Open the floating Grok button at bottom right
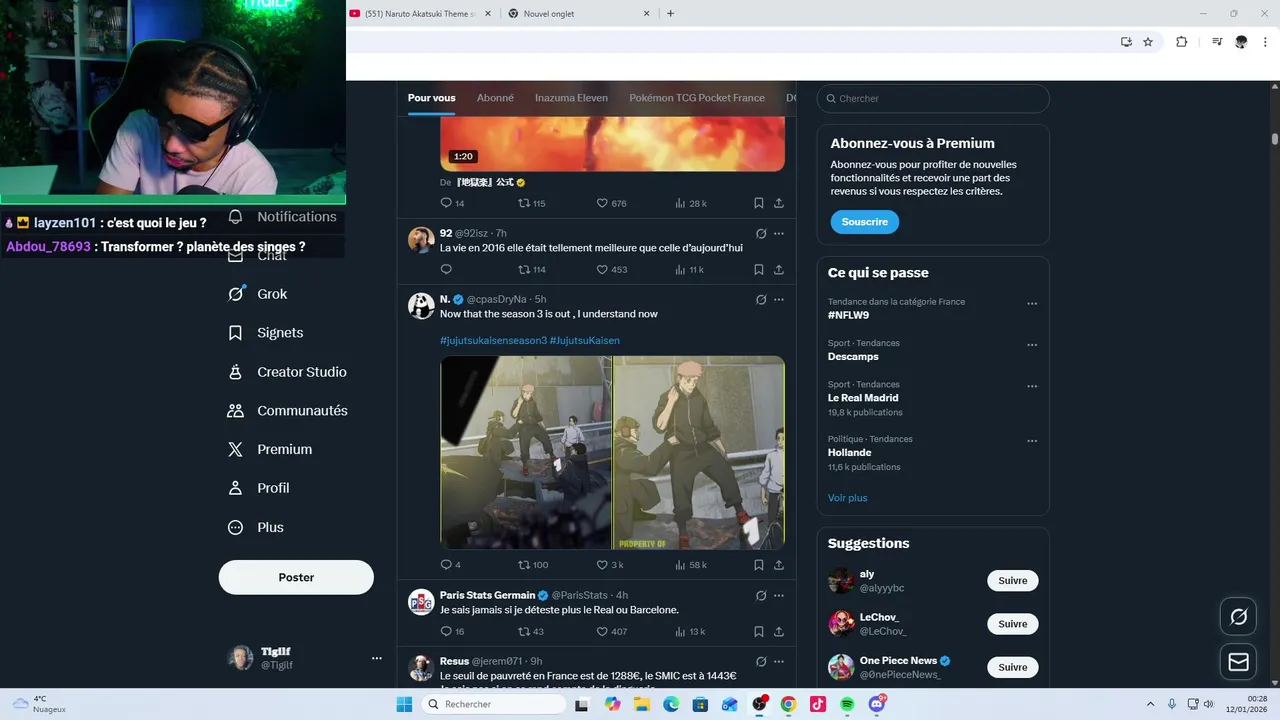Viewport: 1280px width, 720px height. [x=1239, y=617]
